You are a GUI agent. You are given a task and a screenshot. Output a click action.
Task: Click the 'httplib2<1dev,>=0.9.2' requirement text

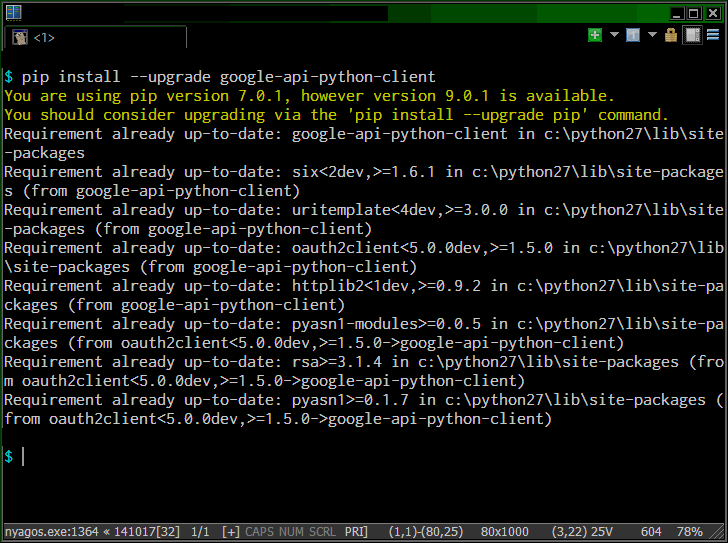[386, 286]
